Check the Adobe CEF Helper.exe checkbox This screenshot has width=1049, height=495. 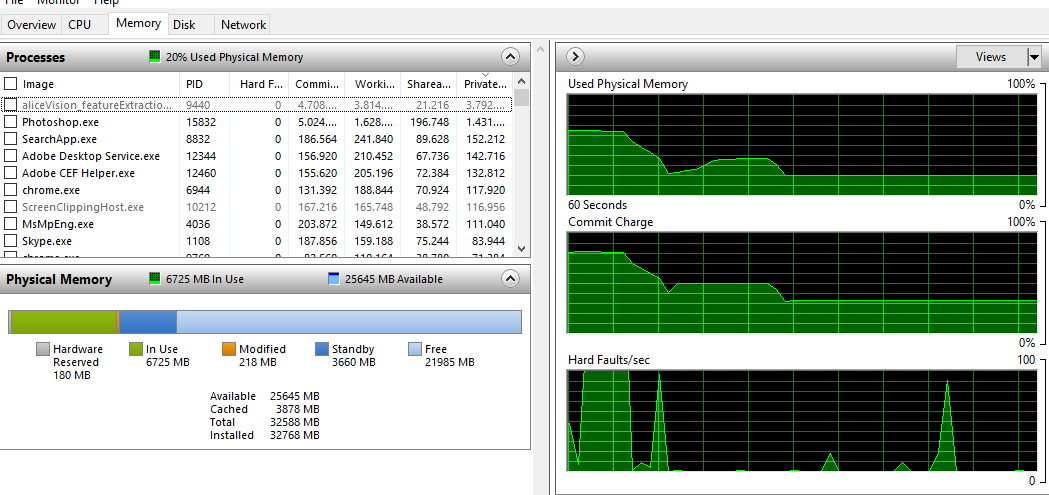10,173
